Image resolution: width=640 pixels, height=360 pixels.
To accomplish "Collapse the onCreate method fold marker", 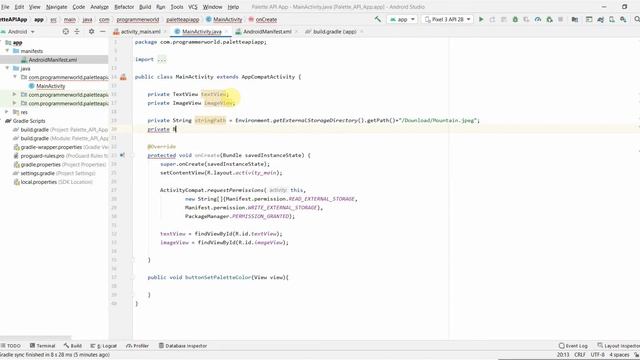I will pyautogui.click(x=133, y=156).
